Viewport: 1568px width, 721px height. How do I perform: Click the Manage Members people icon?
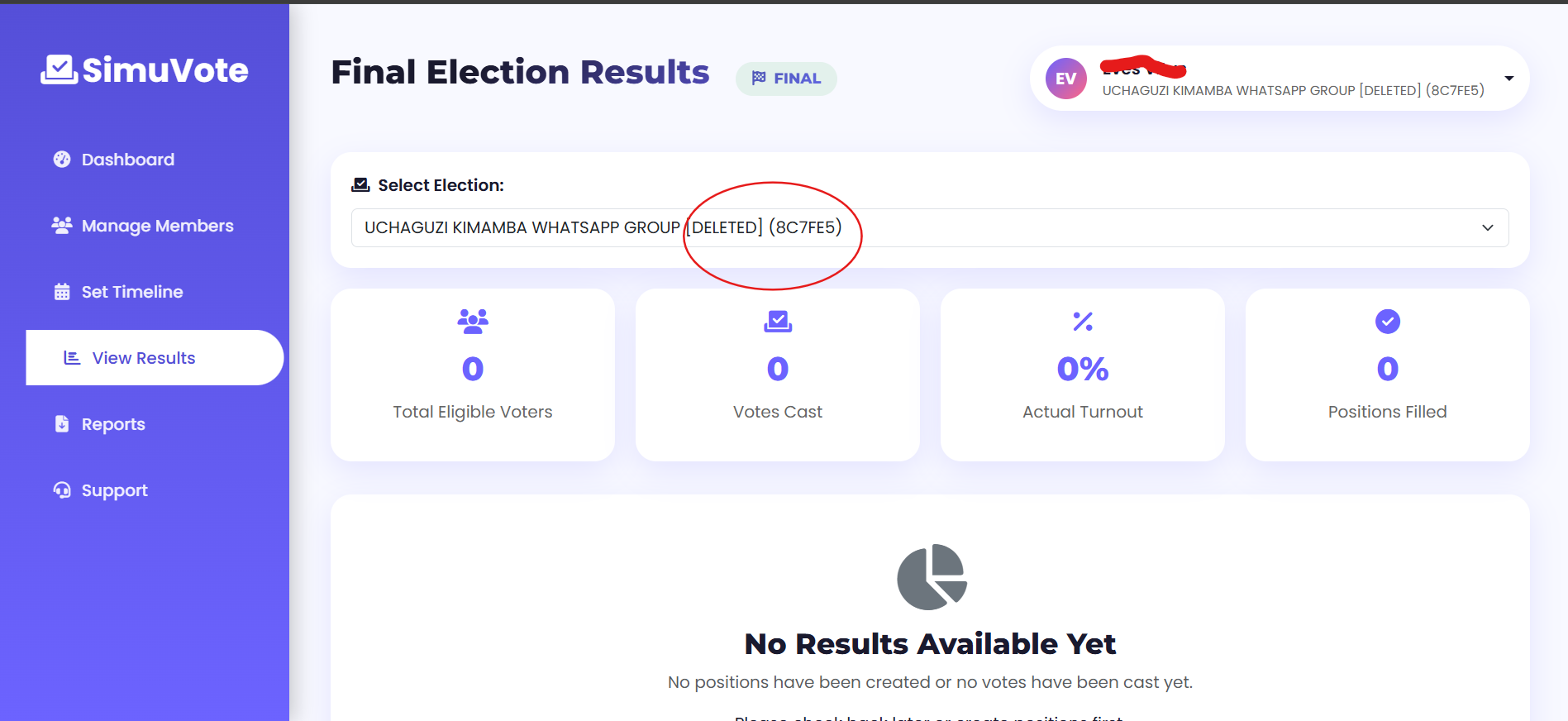click(x=61, y=225)
